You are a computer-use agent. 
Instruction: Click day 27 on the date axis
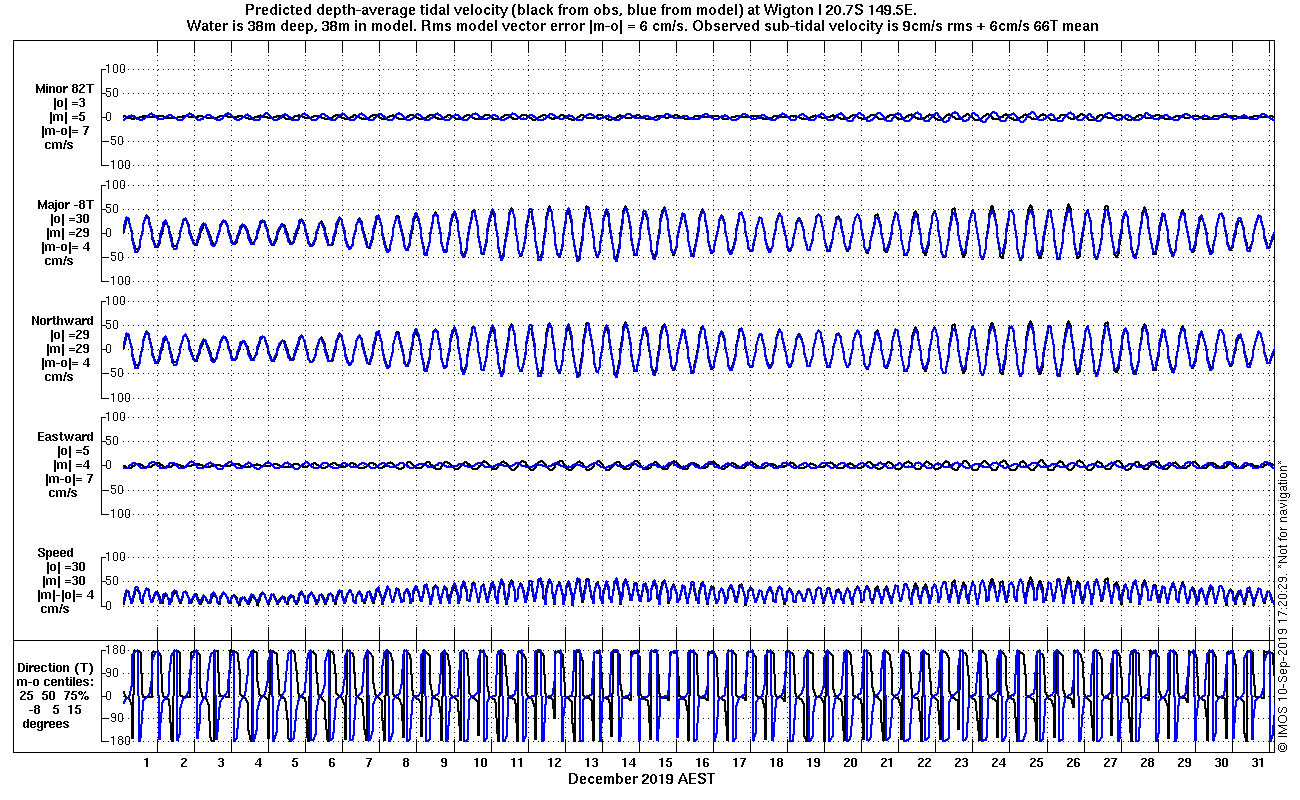[1109, 762]
